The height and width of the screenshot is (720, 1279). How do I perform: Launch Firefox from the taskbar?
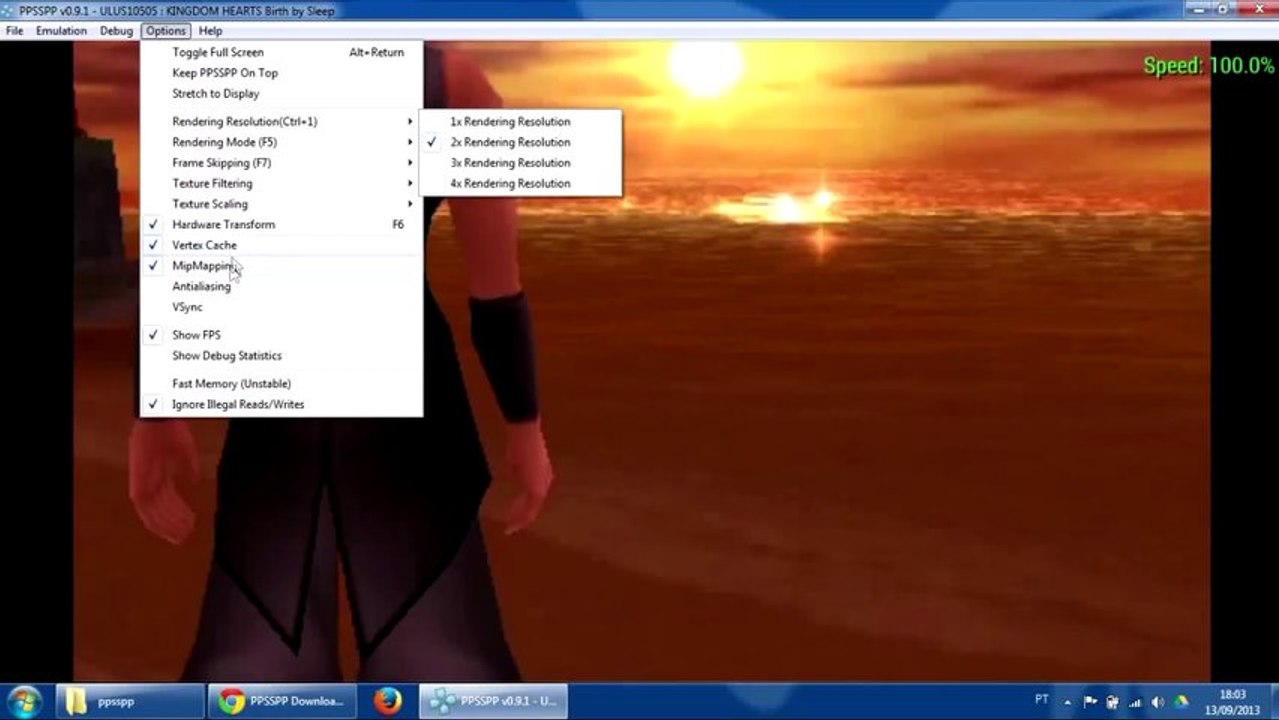click(387, 701)
